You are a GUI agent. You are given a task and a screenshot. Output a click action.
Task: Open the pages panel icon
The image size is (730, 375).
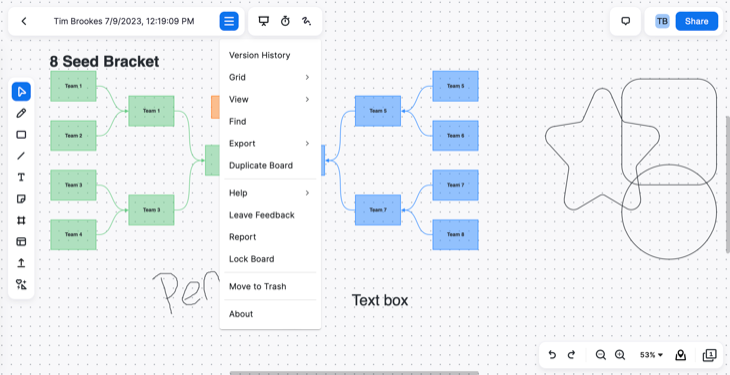pyautogui.click(x=709, y=355)
